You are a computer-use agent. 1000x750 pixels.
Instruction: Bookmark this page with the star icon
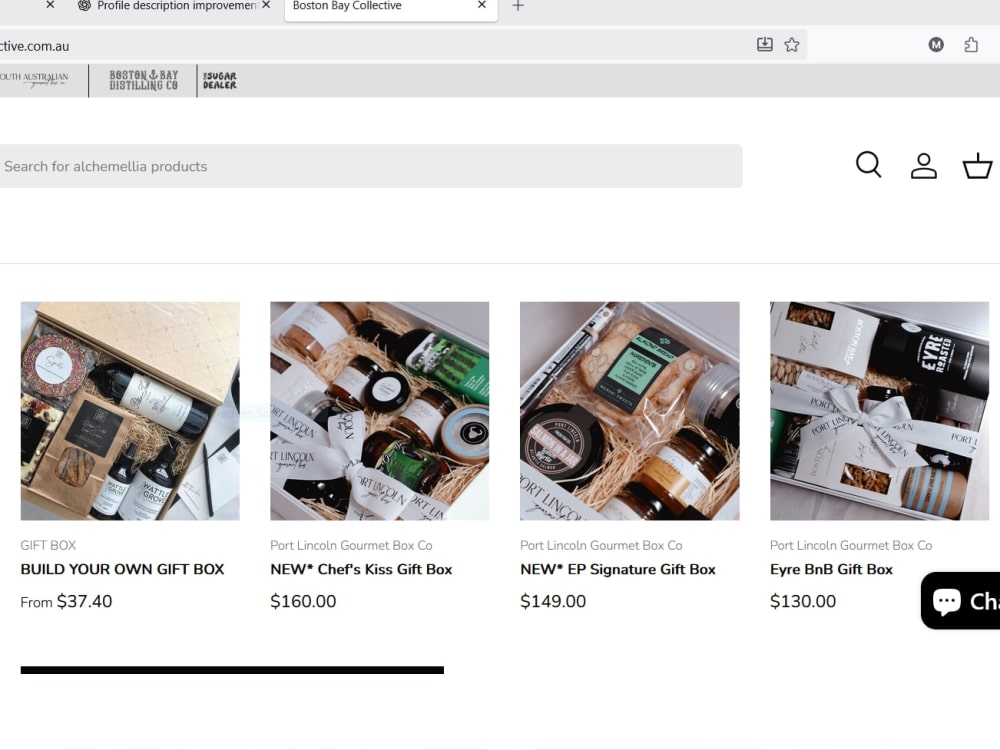coord(791,45)
